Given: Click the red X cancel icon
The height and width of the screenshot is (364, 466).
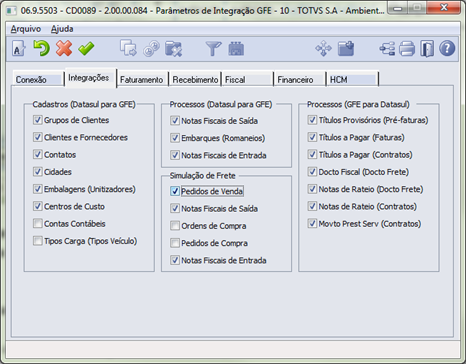Looking at the screenshot, I should [x=64, y=49].
